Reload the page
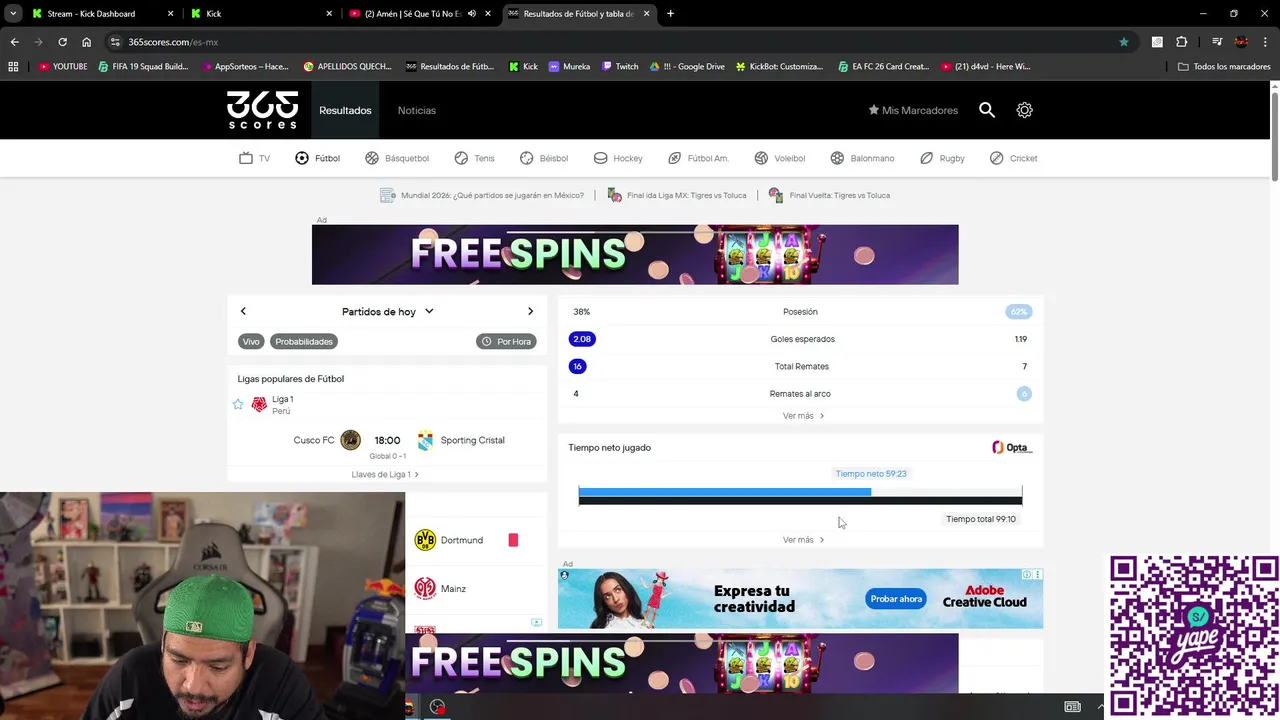Screen dimensions: 1280x720 tap(62, 42)
